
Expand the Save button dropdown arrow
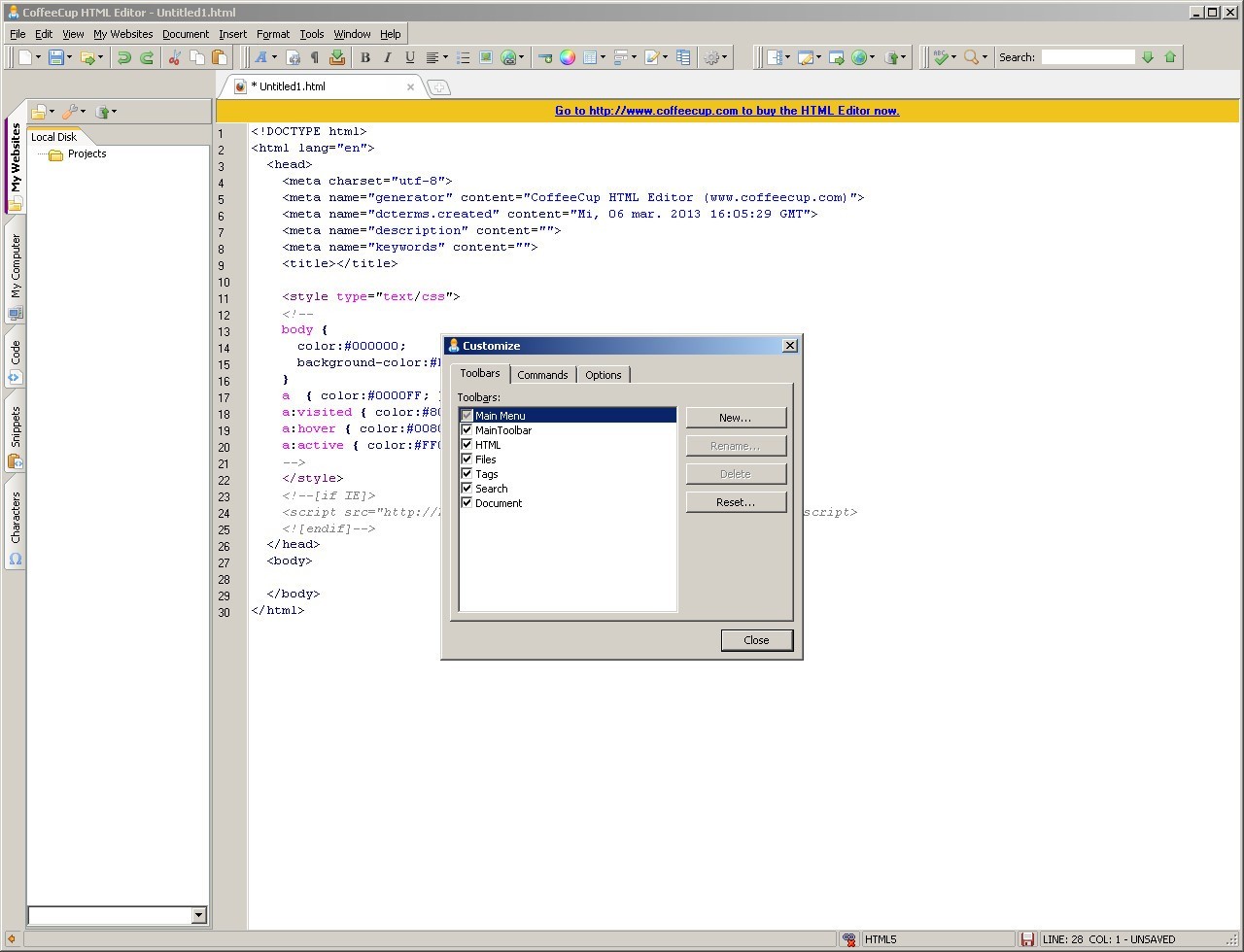click(x=69, y=57)
